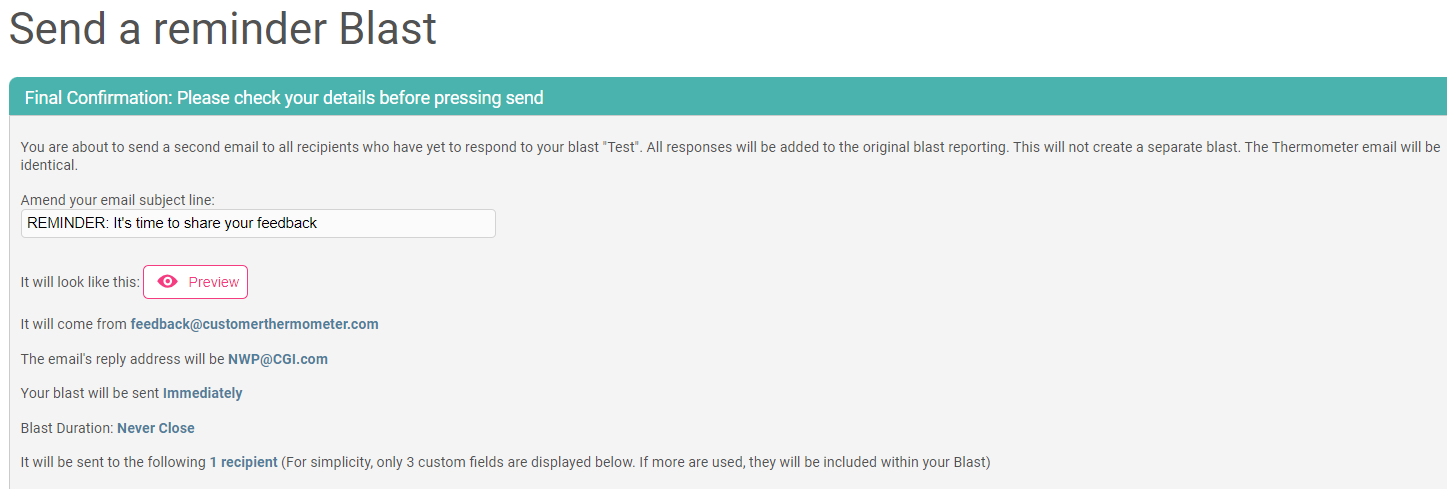Click the "Blast Duration:" label
This screenshot has width=1447, height=489.
click(x=67, y=428)
